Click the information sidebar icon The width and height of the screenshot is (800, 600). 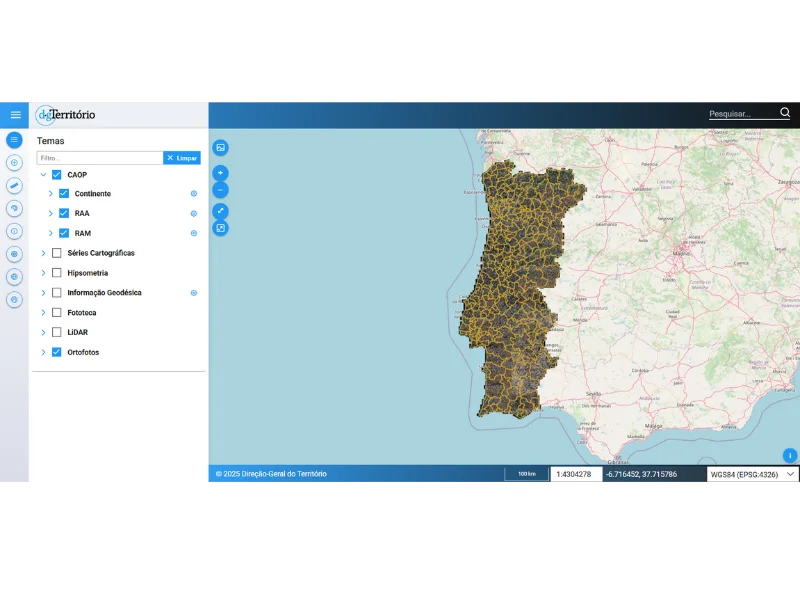coord(14,231)
